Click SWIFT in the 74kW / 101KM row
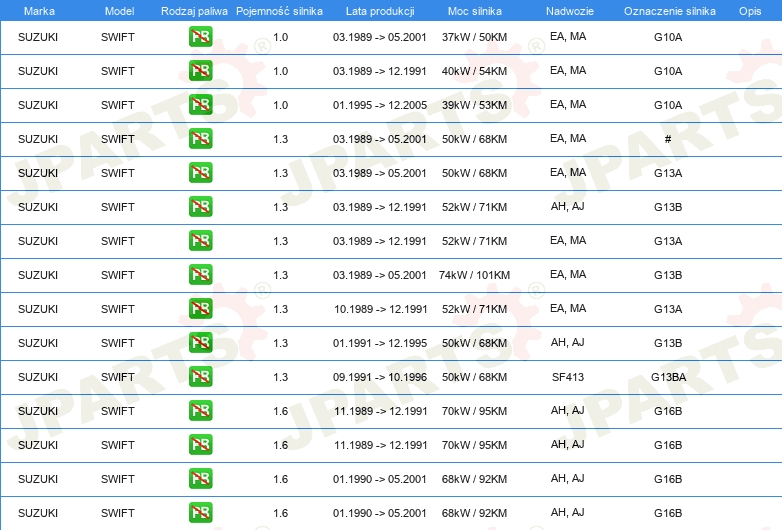Image resolution: width=782 pixels, height=530 pixels. click(x=118, y=275)
